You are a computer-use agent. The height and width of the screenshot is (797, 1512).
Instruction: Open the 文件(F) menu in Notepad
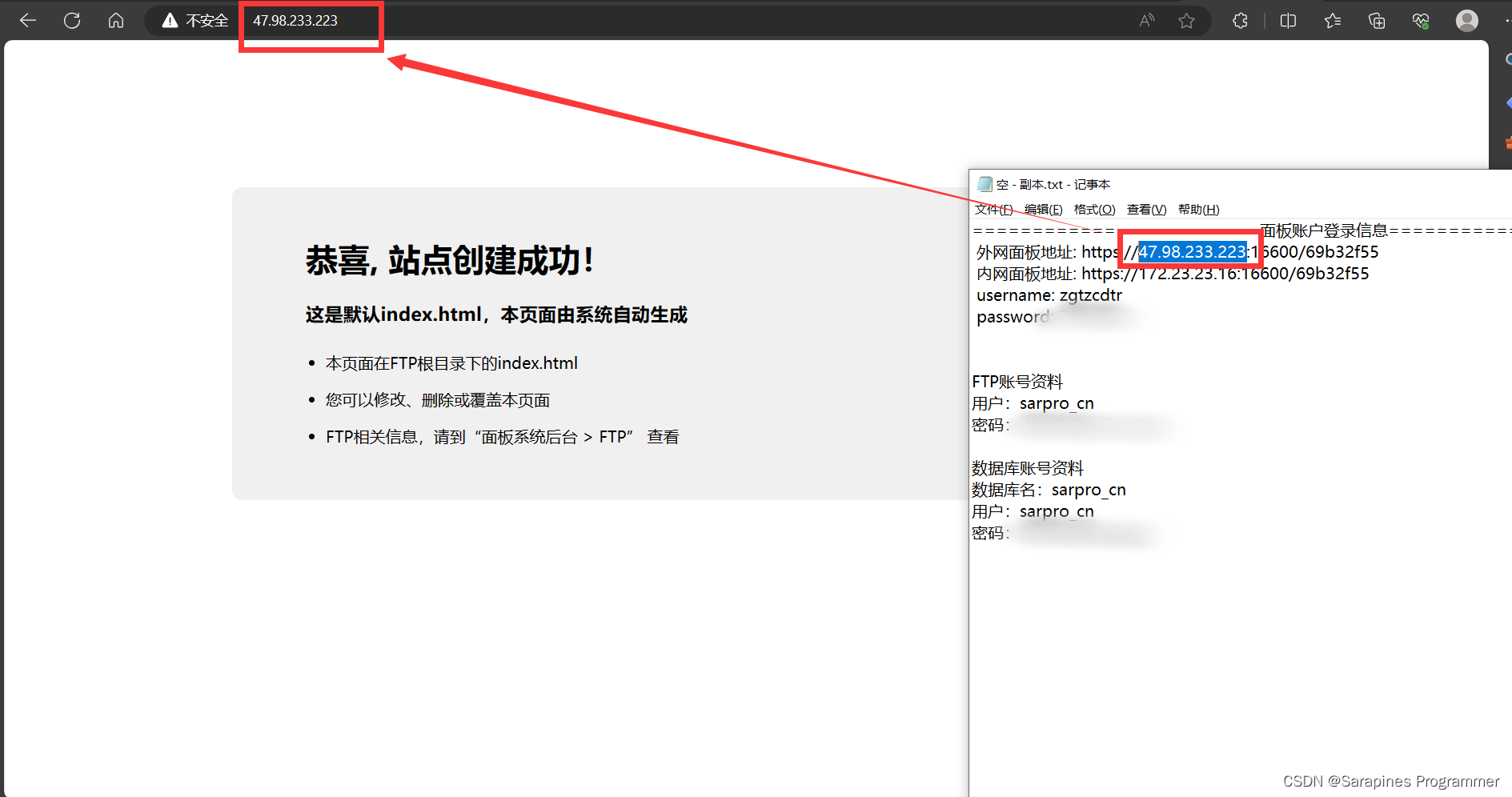point(993,210)
